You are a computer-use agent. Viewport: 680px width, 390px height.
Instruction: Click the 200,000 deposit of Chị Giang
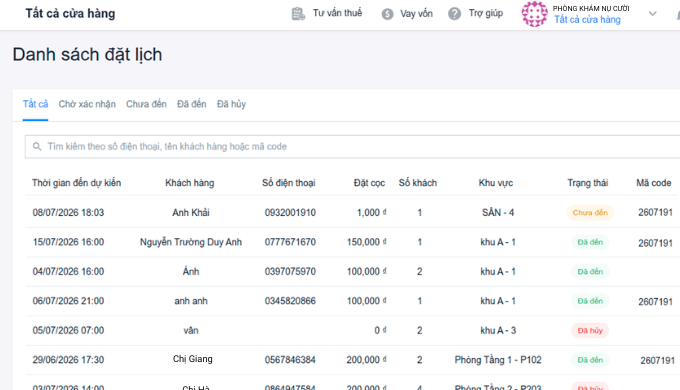366,360
